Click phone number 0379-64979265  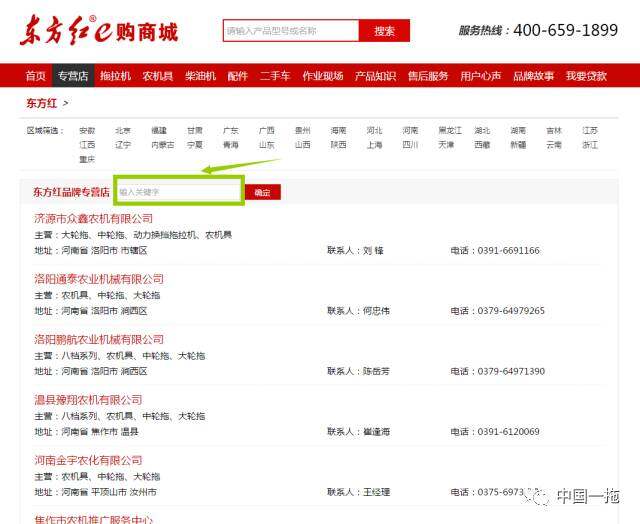(511, 311)
